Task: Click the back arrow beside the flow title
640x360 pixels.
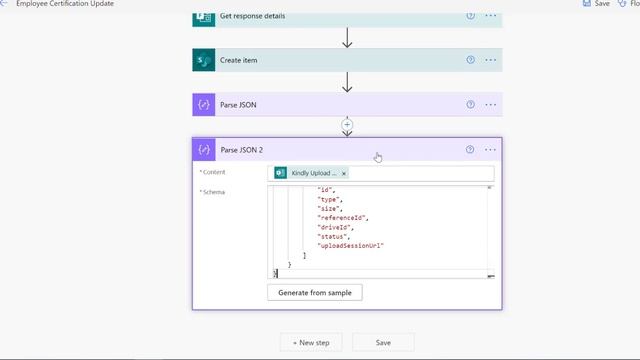Action: click(4, 3)
